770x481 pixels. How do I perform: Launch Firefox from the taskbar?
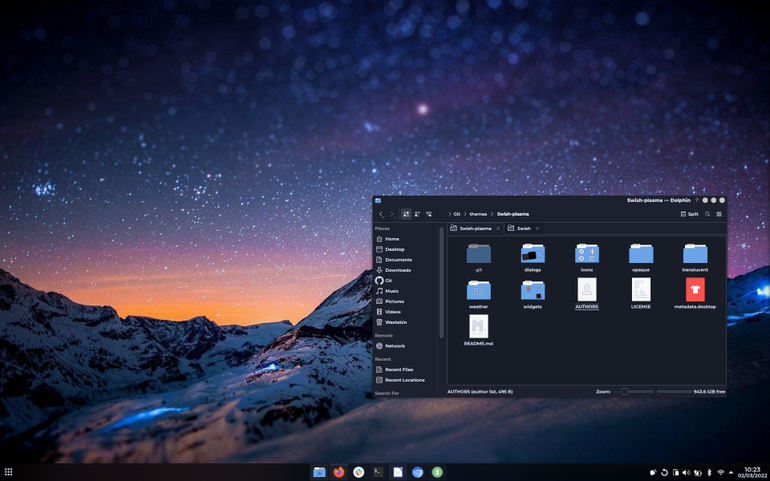pos(339,473)
